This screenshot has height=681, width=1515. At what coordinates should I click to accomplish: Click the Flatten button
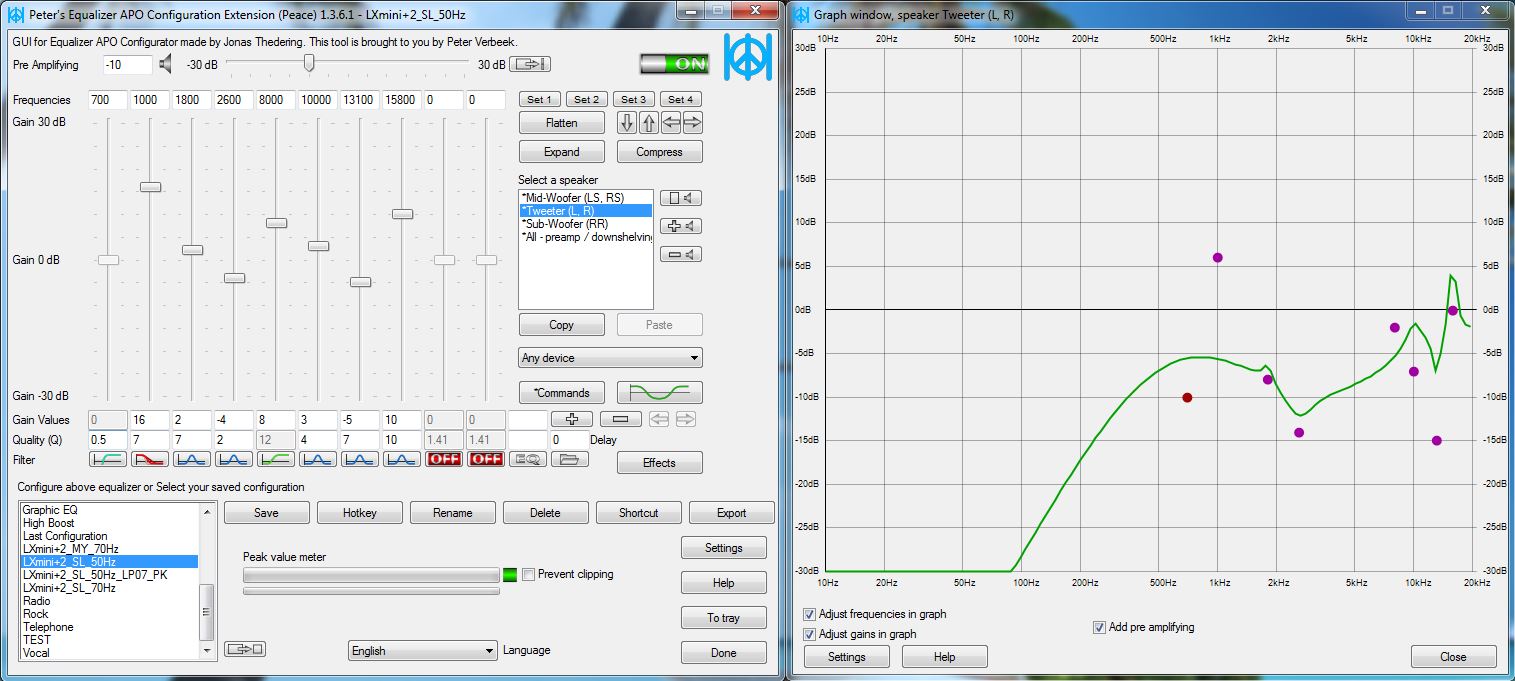[x=562, y=123]
